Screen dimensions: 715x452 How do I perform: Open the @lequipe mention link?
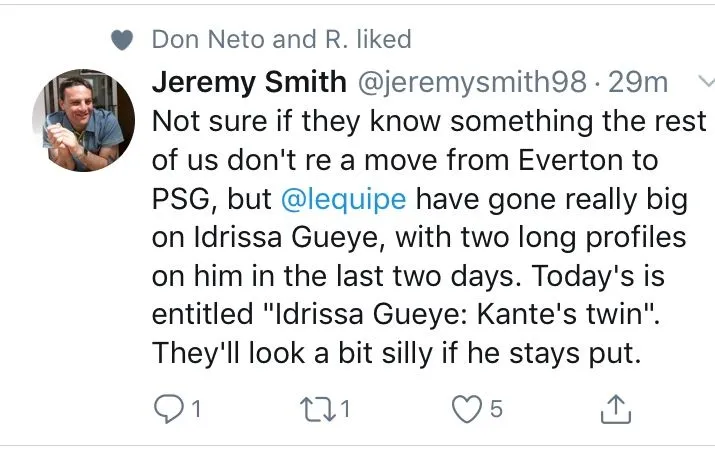pos(343,199)
